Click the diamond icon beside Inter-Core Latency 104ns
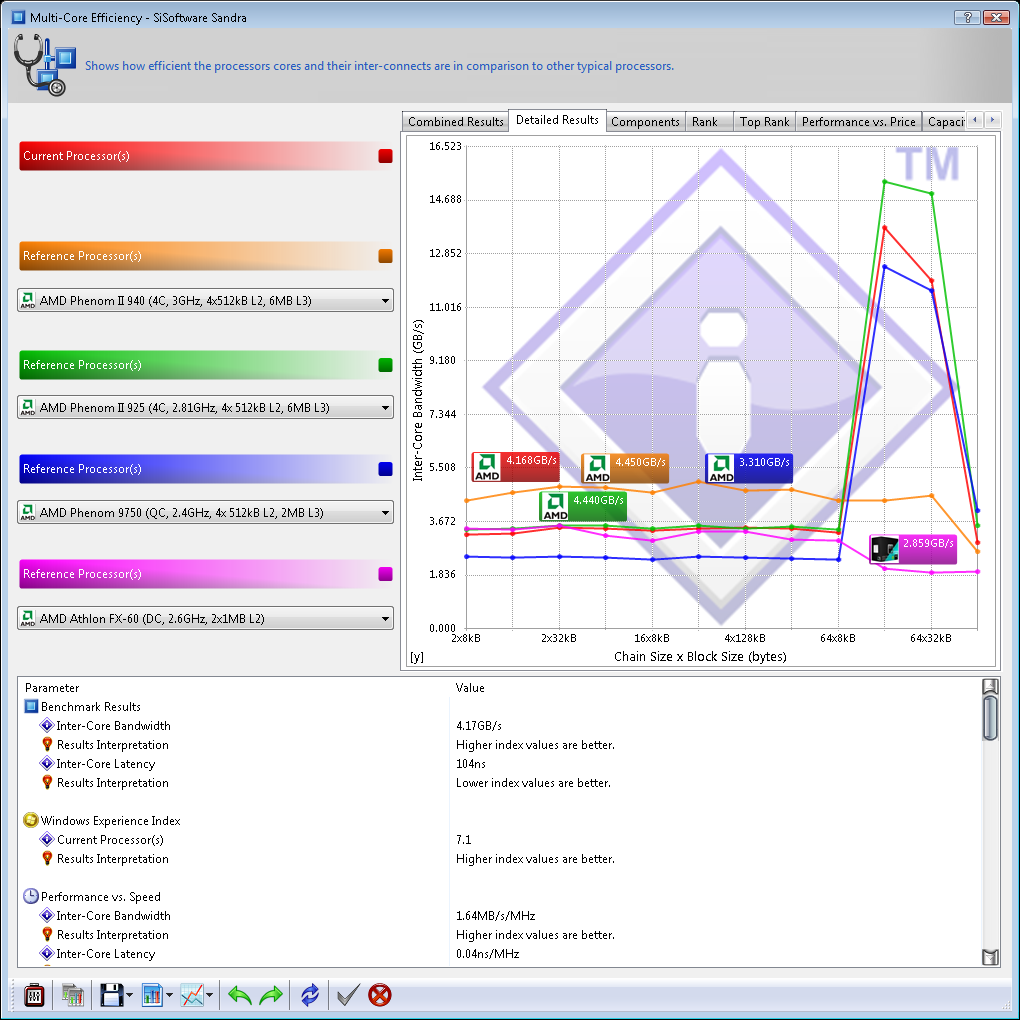 pyautogui.click(x=47, y=764)
